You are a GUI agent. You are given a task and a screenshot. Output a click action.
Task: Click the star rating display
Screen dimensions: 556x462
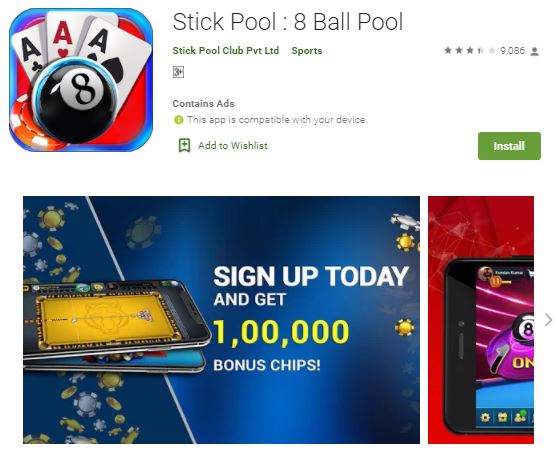point(470,51)
